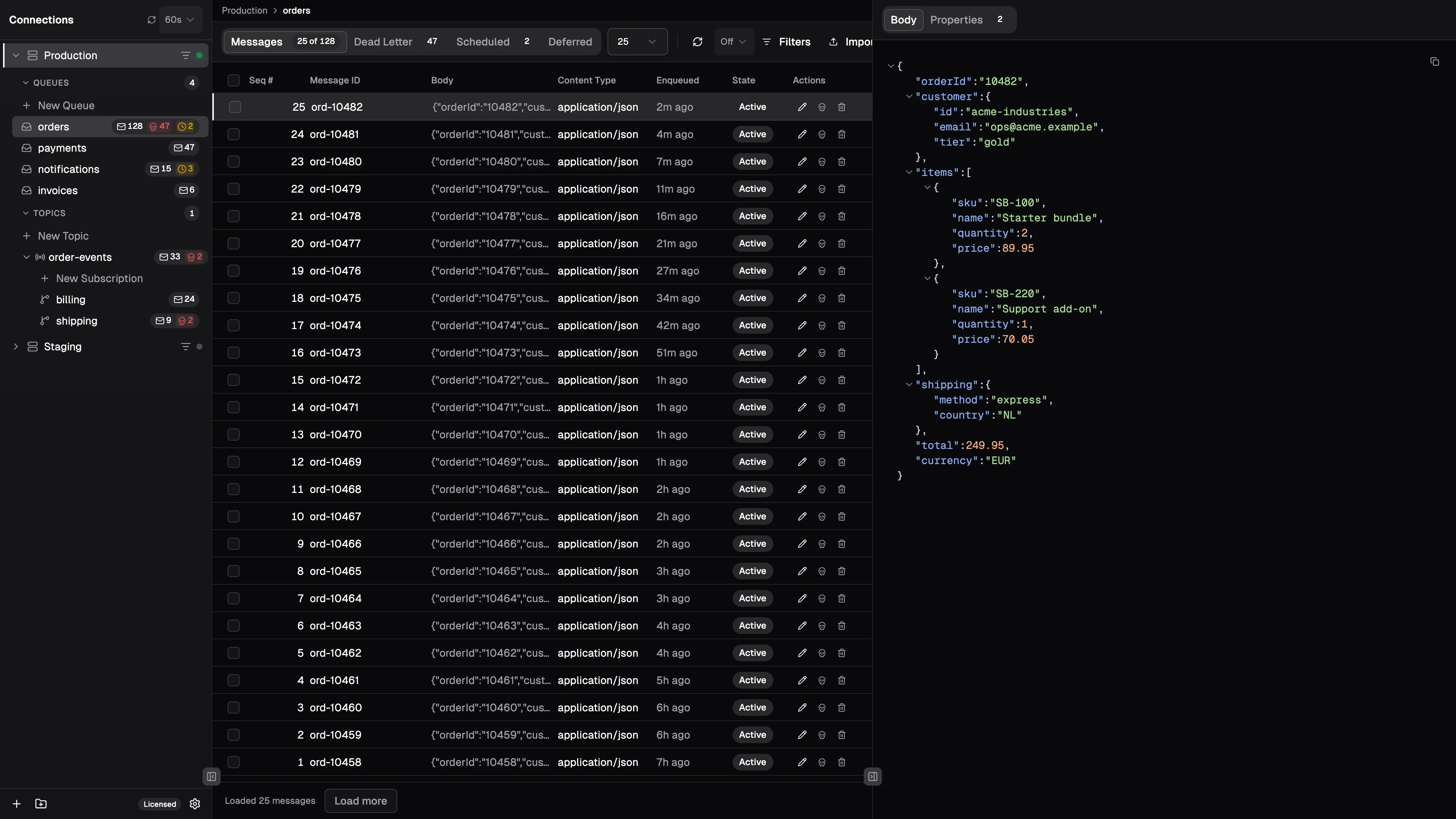Tick the checkbox for message ord-10482

235,107
